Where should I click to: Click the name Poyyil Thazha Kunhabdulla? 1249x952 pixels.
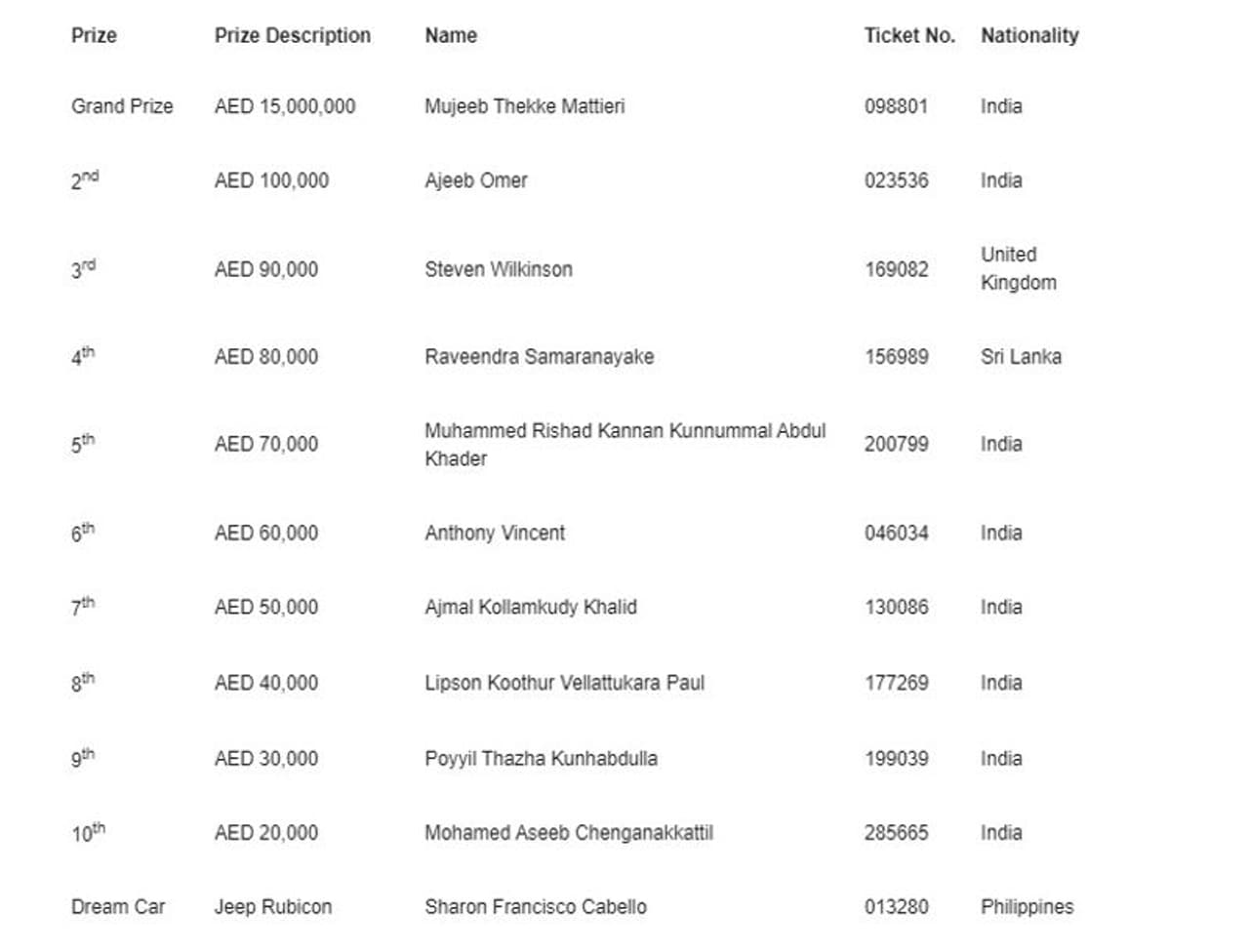tap(541, 759)
